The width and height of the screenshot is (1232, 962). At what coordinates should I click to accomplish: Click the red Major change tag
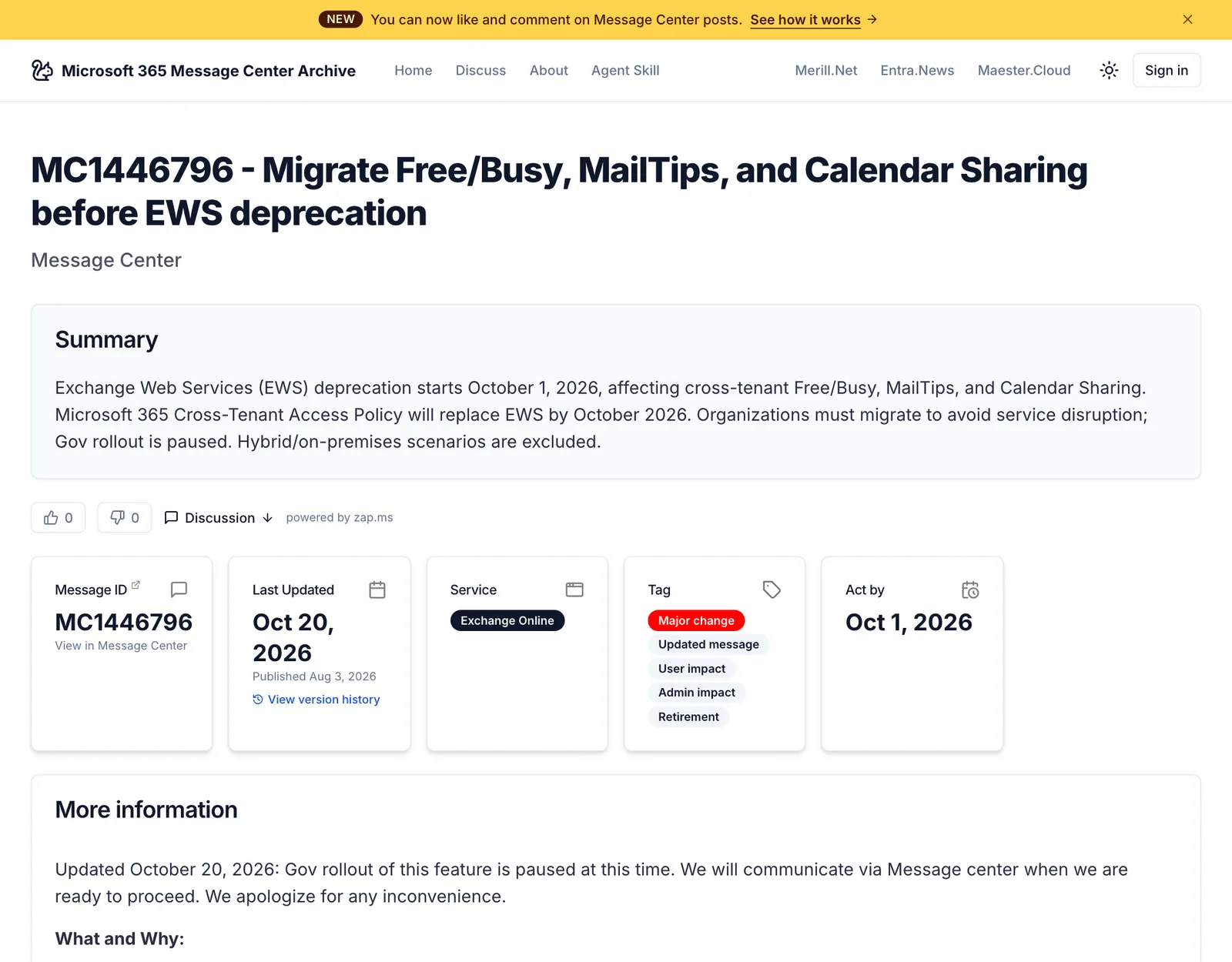point(696,620)
